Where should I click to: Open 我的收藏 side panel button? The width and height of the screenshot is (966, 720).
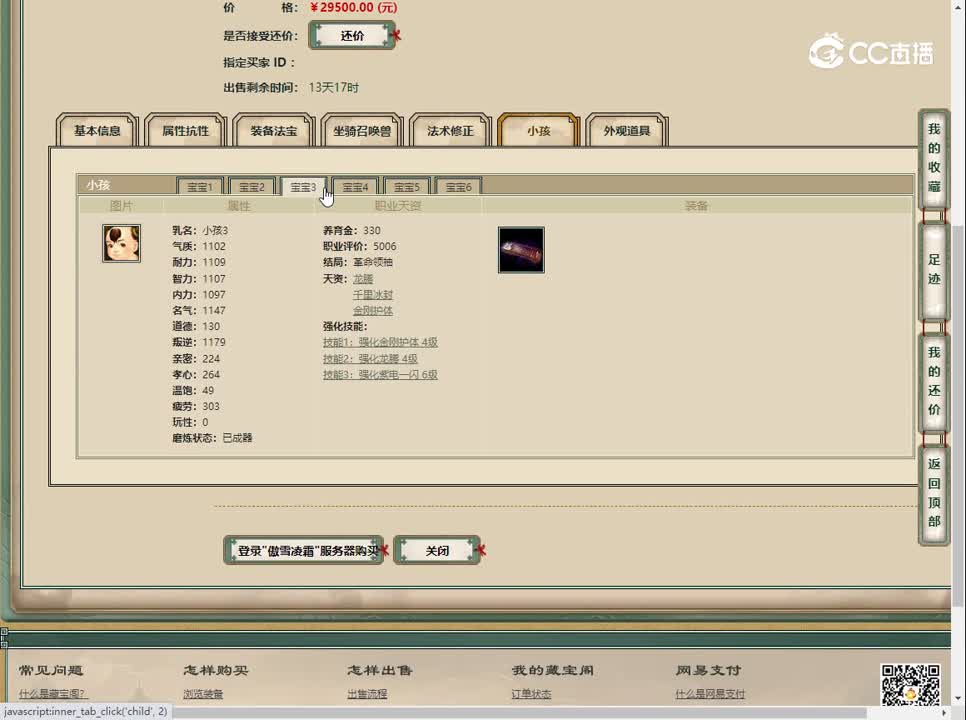click(x=933, y=158)
